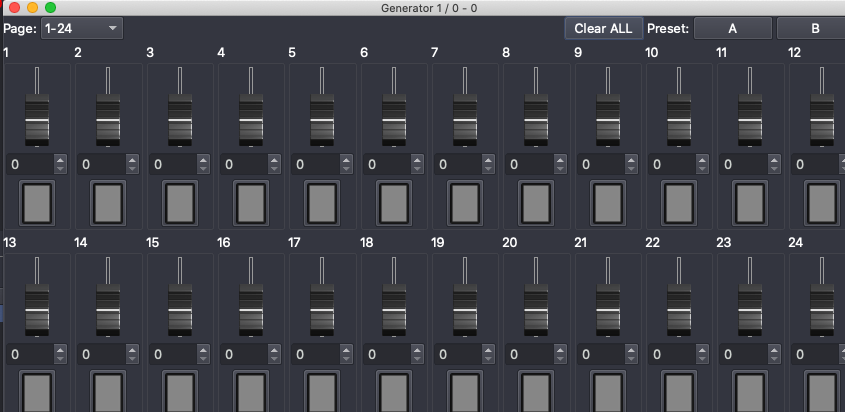
Task: Click the value field of channel 14
Action: [x=101, y=354]
